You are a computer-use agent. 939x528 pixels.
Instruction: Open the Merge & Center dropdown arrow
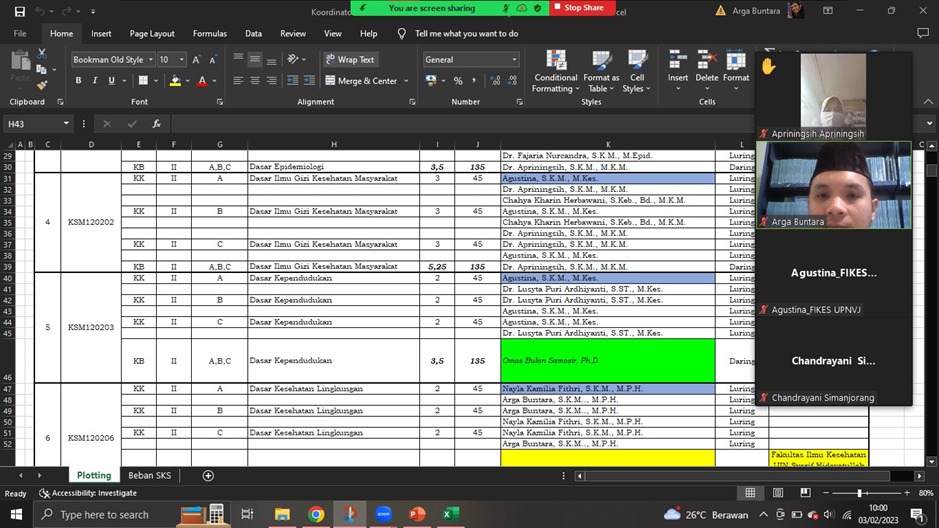point(408,81)
